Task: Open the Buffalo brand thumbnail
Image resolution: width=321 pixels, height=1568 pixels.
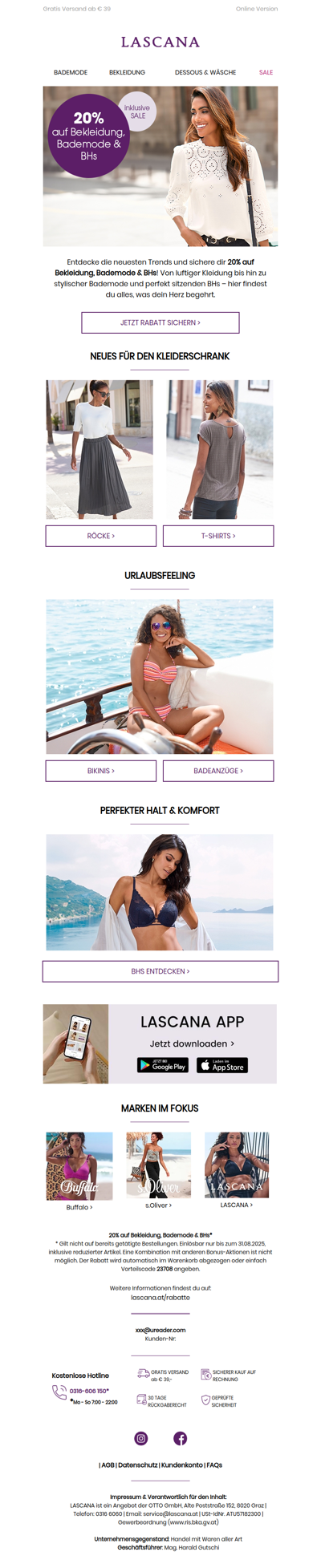Action: point(79,1166)
